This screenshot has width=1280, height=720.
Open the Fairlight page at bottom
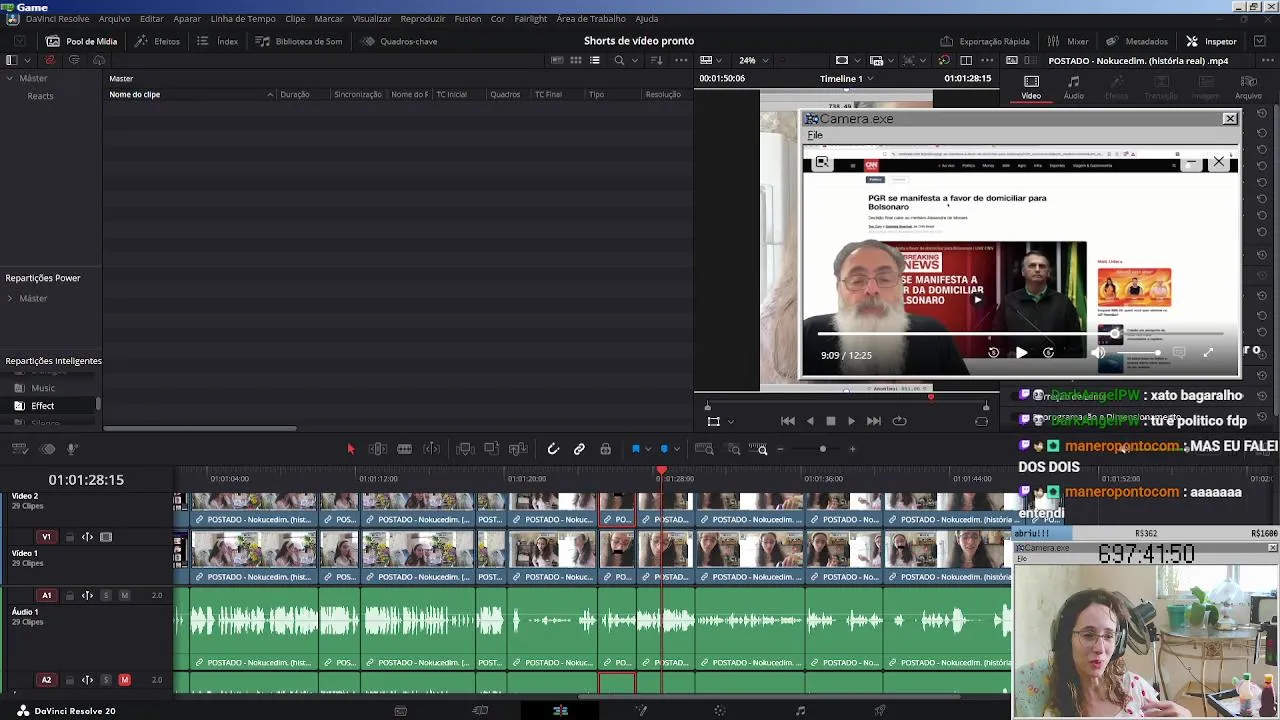(800, 711)
